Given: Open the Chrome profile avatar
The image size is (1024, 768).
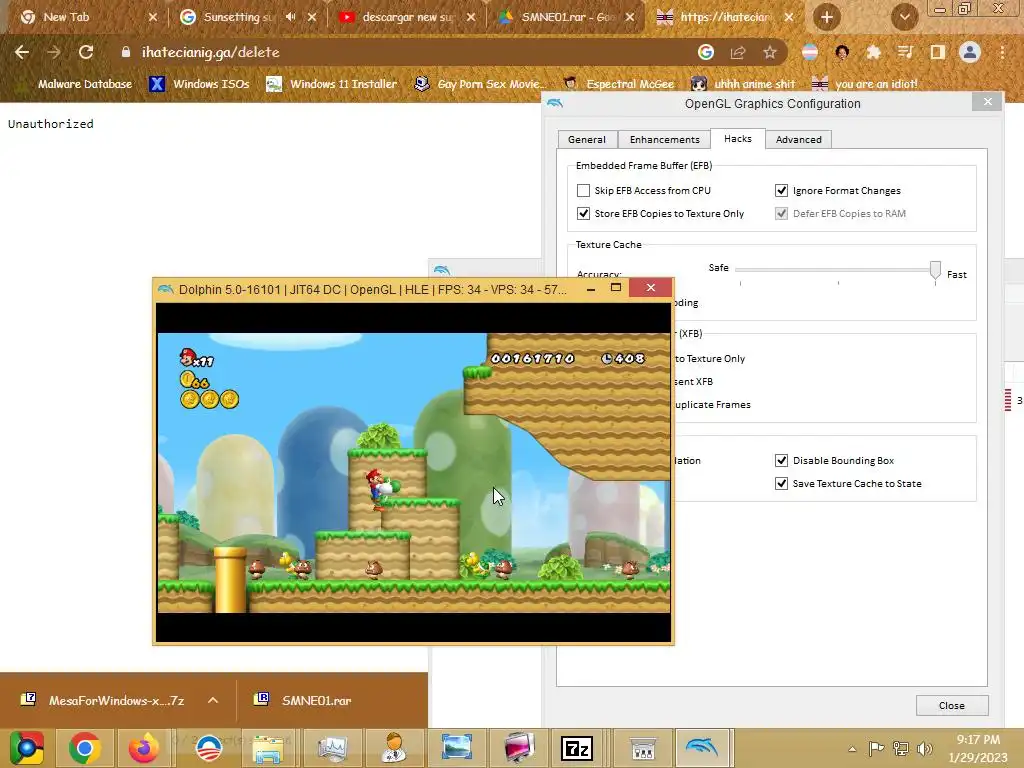Looking at the screenshot, I should [x=970, y=52].
